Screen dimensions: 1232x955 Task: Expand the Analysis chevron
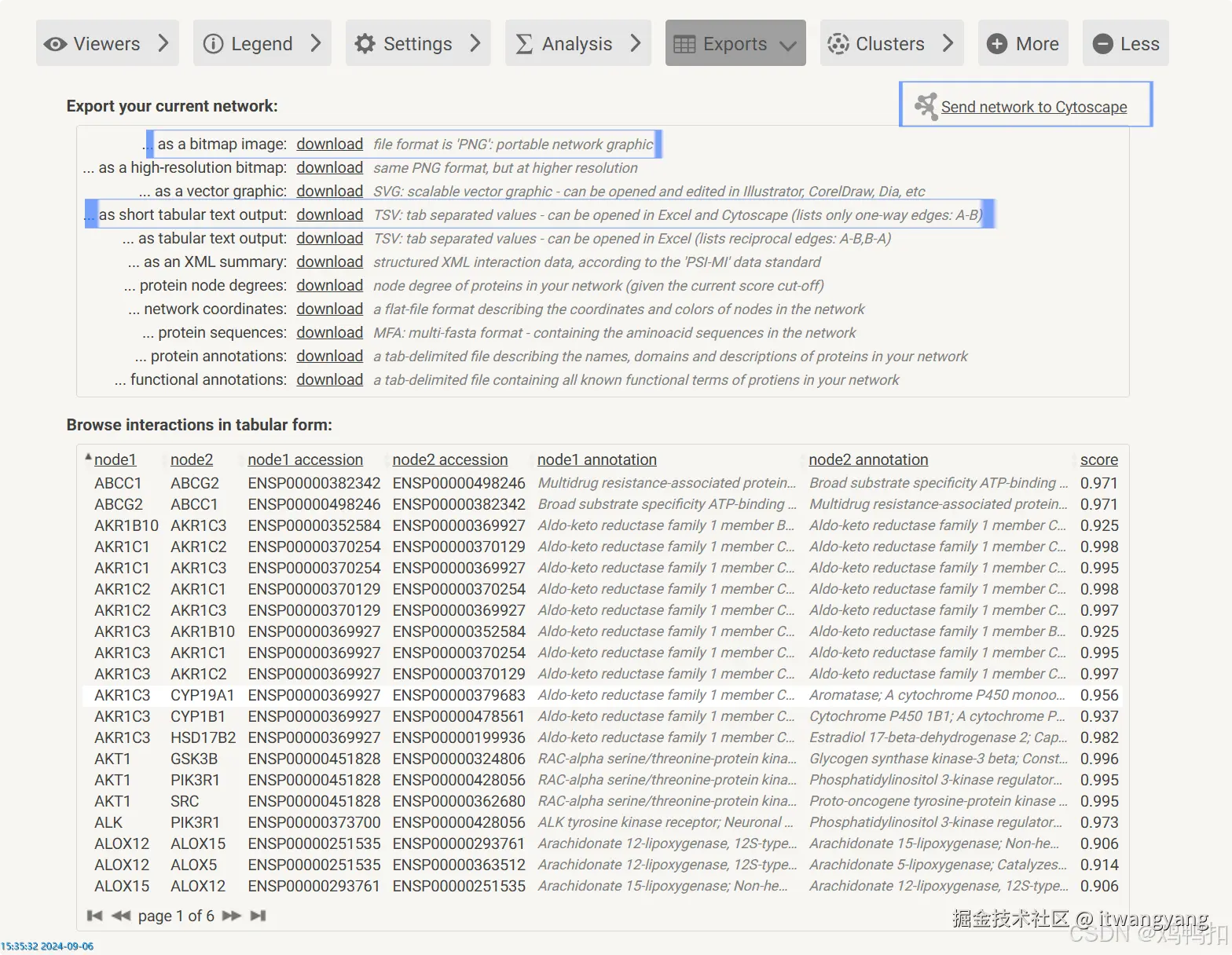pyautogui.click(x=635, y=43)
